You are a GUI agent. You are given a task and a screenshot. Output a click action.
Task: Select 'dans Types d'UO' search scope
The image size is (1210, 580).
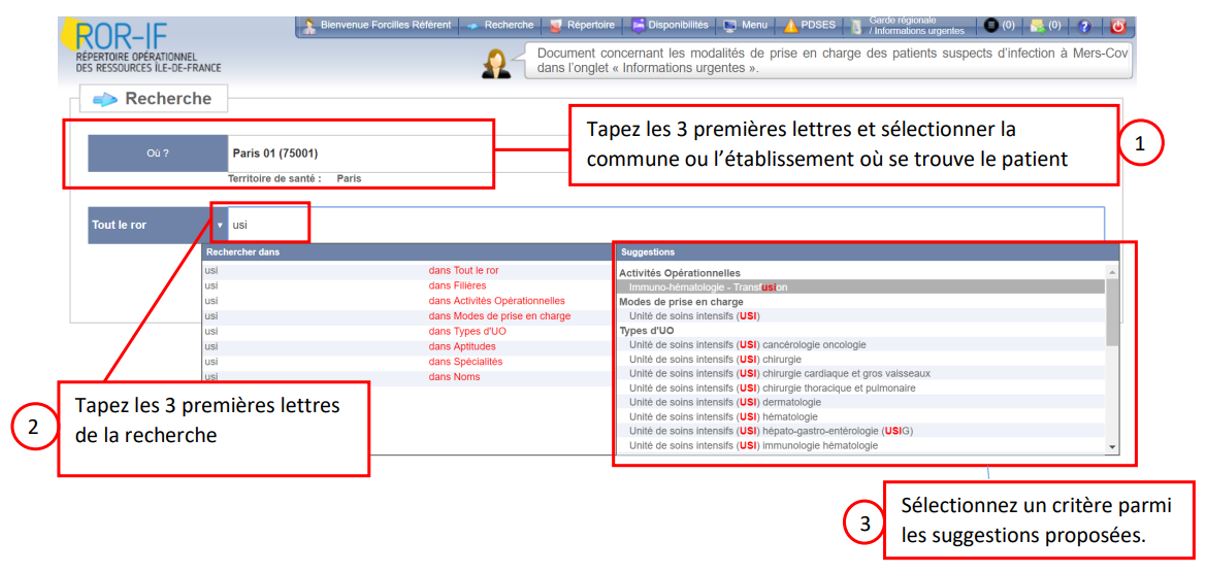click(470, 330)
